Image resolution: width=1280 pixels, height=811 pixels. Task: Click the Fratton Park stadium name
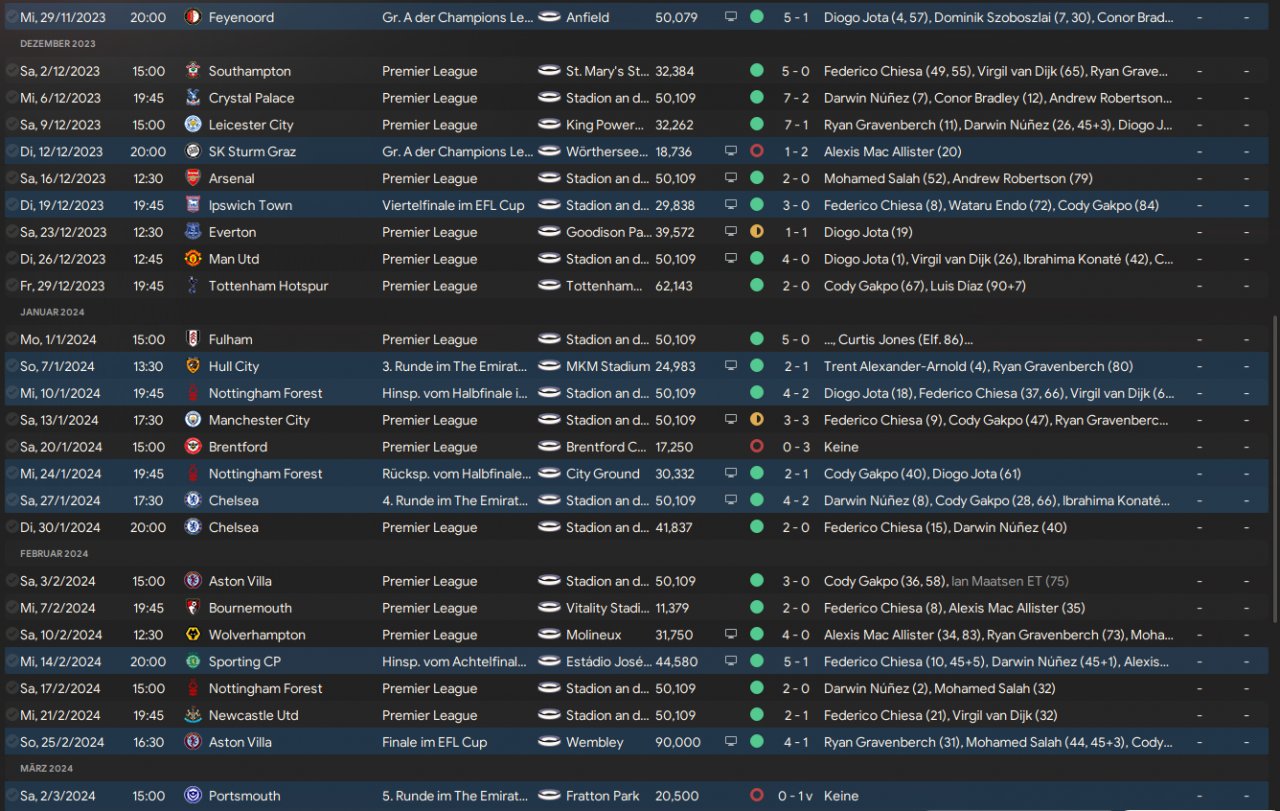(602, 796)
